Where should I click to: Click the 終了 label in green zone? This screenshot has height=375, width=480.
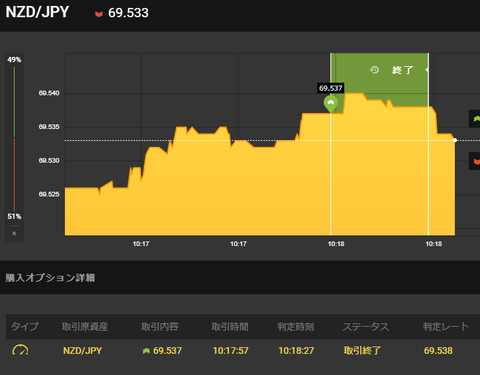[403, 70]
